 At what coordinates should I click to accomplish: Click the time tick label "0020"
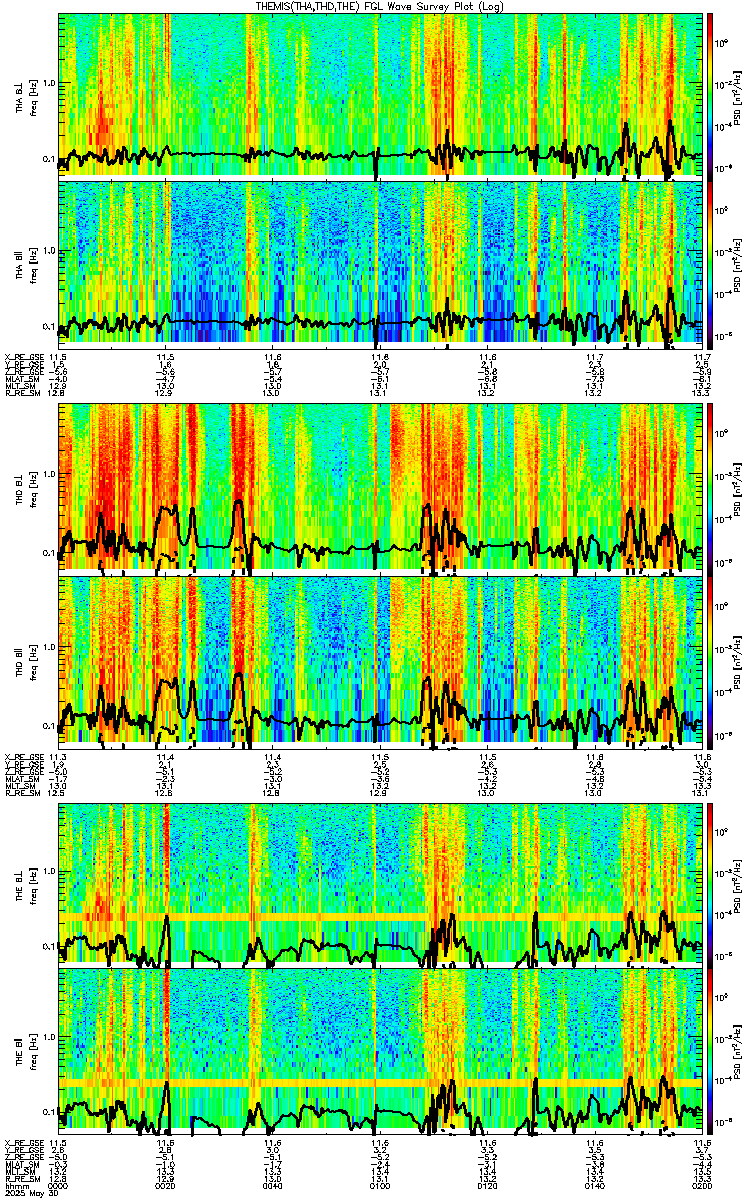[166, 1185]
